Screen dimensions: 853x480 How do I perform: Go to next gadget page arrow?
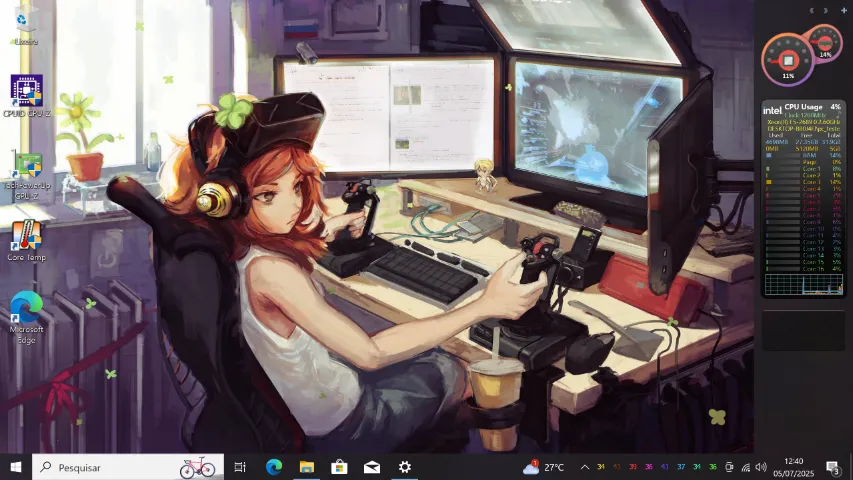[826, 10]
